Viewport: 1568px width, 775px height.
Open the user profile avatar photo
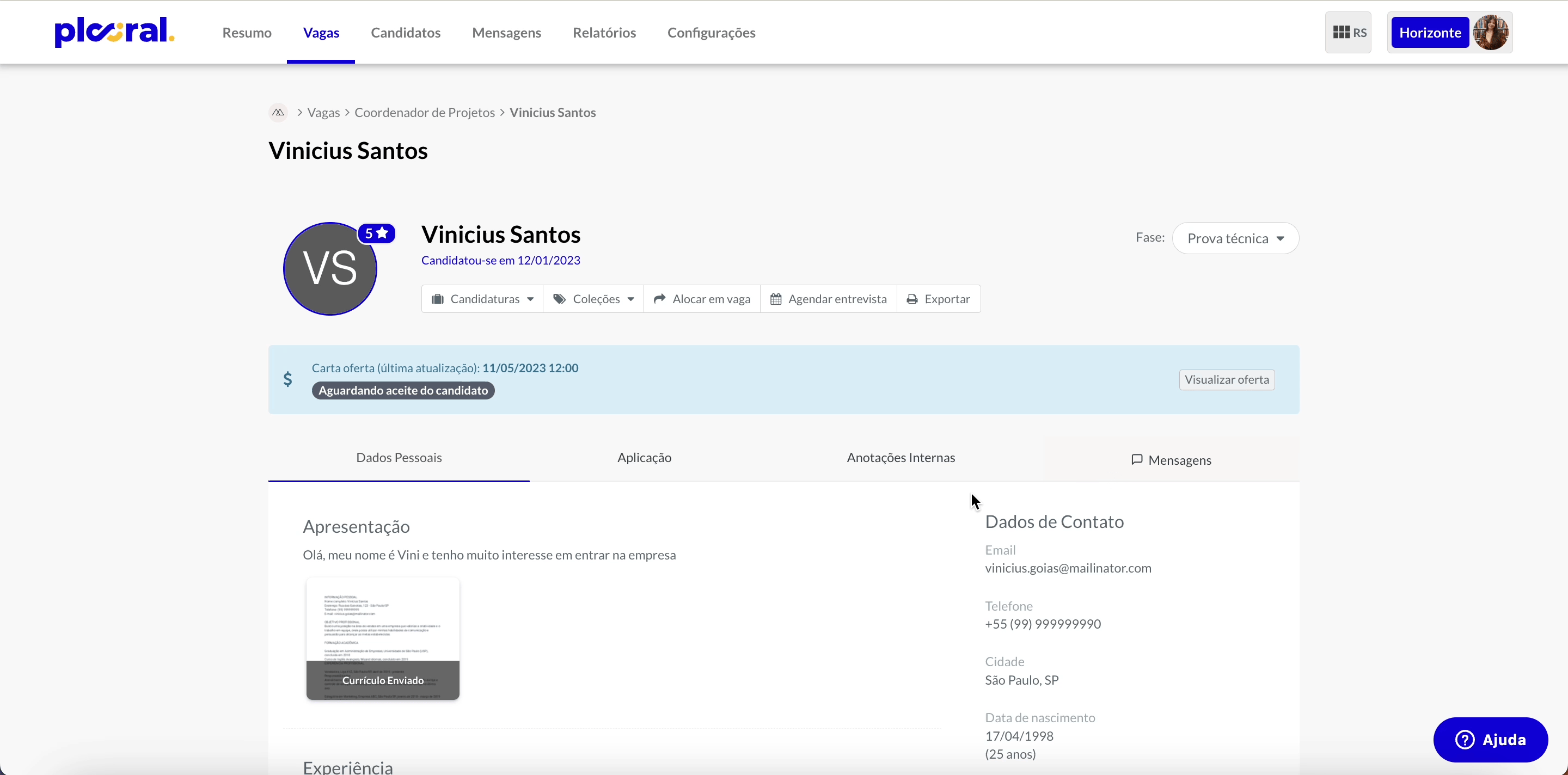[x=1490, y=32]
